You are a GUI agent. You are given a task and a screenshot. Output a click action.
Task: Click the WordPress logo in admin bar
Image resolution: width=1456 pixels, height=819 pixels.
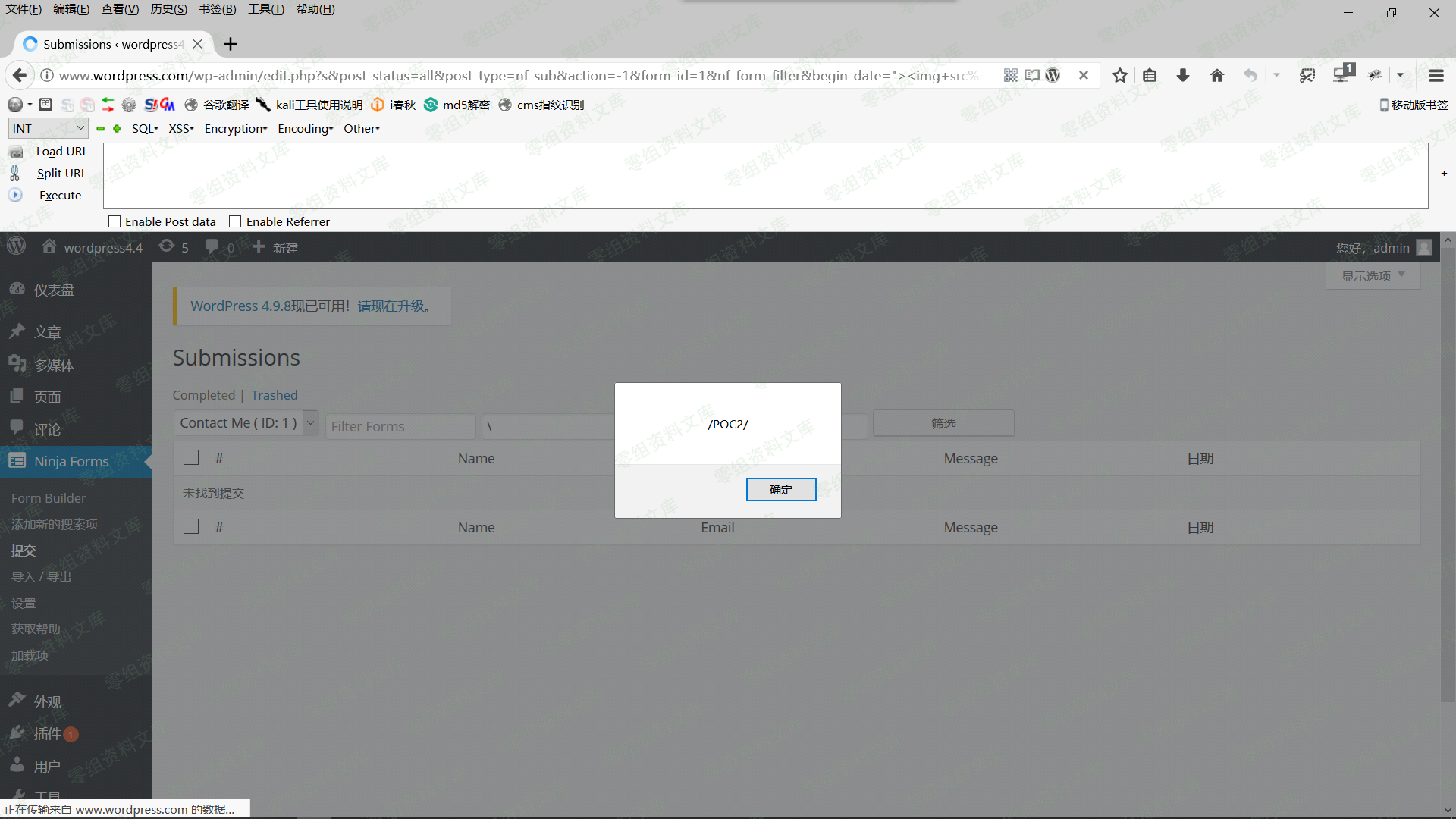(x=16, y=246)
